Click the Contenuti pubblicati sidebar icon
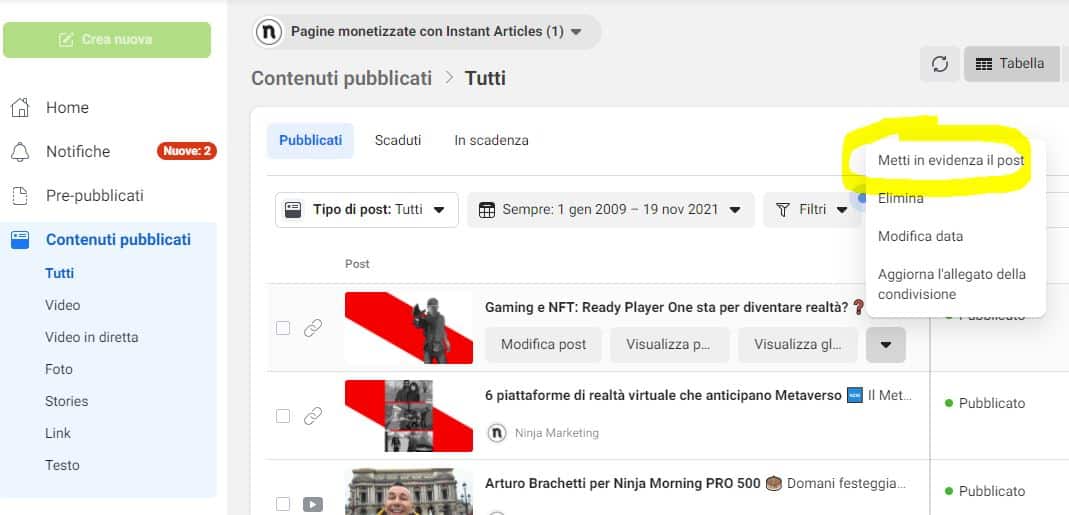 click(x=20, y=240)
